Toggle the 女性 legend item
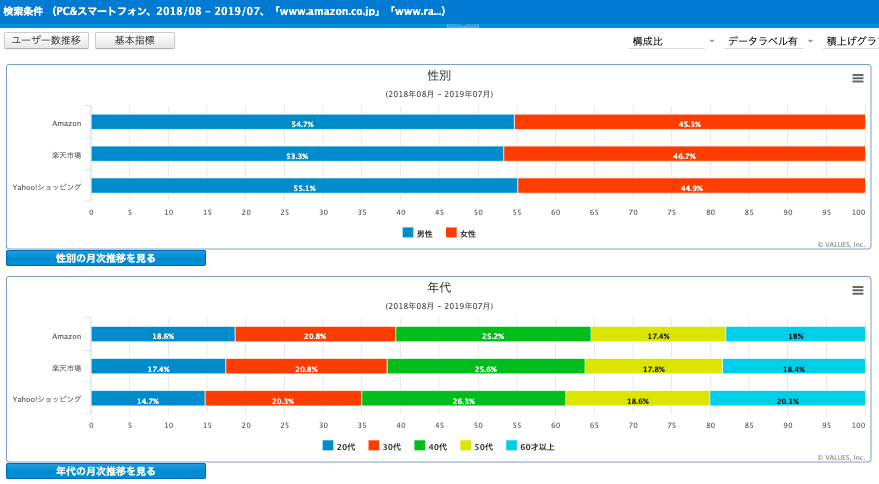The image size is (879, 484). point(461,233)
